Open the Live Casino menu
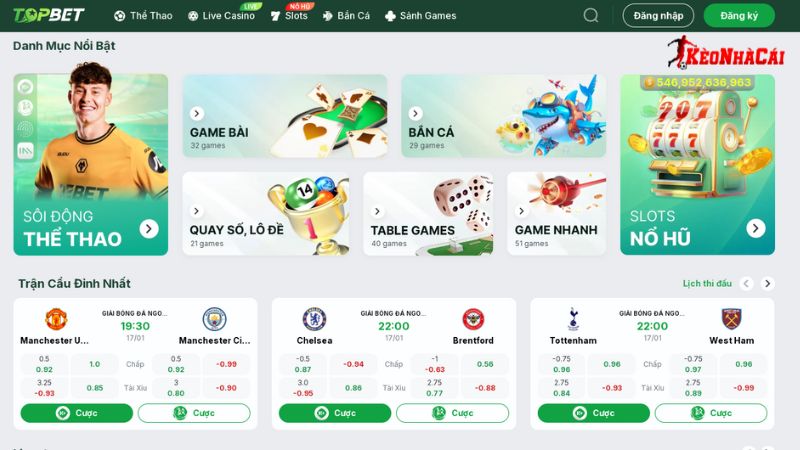Viewport: 800px width, 450px height. pos(221,16)
